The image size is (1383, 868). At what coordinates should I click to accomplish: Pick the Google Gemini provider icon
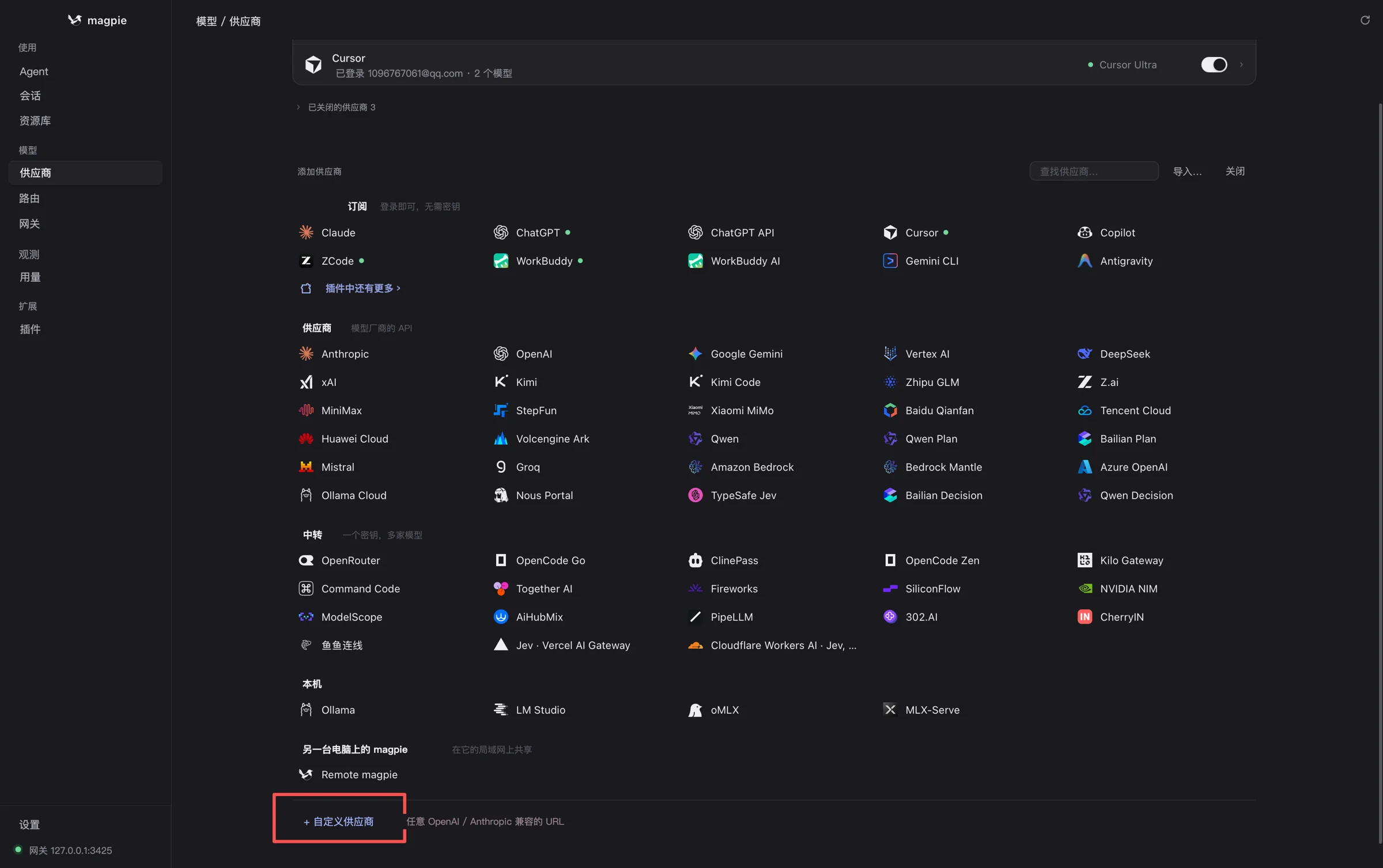click(x=695, y=354)
